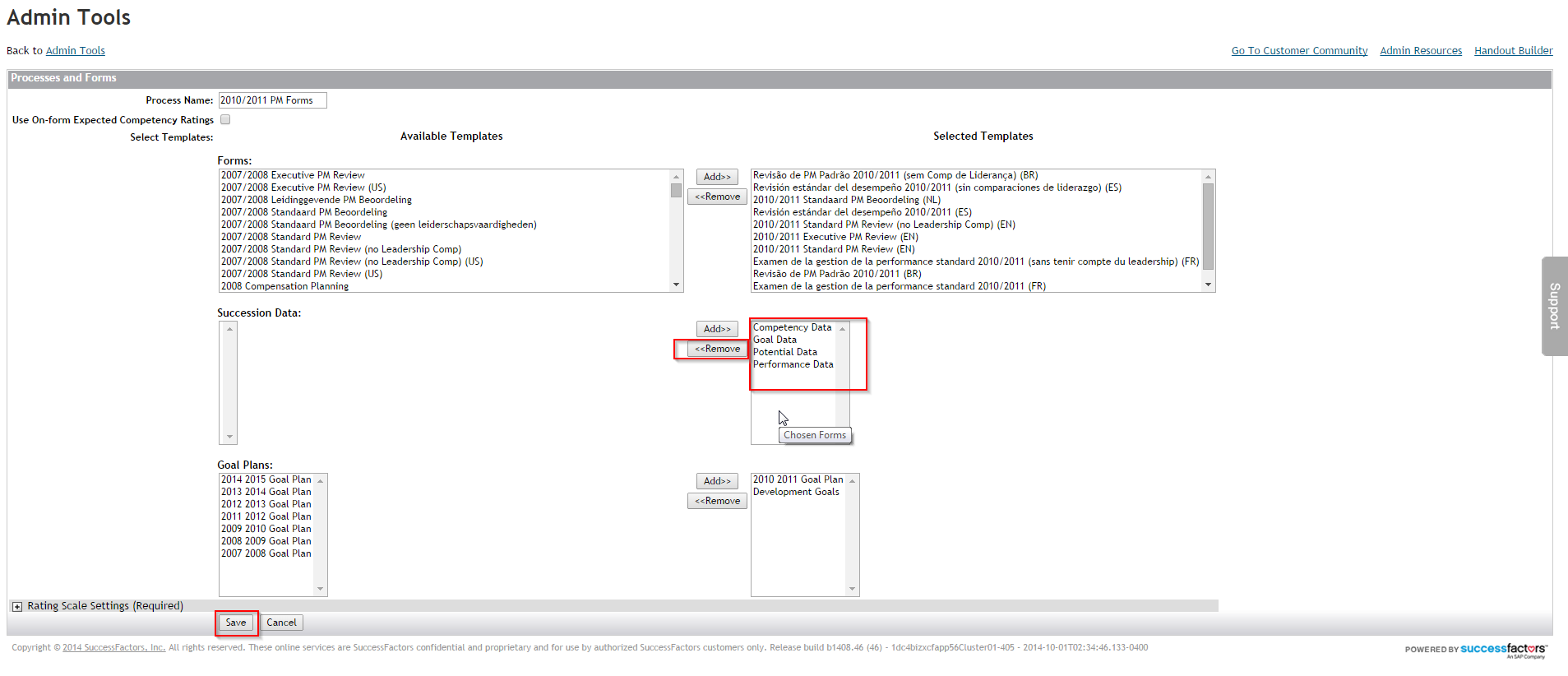Open the Admin Resources link
Screen dimensions: 1568x676
[1421, 51]
